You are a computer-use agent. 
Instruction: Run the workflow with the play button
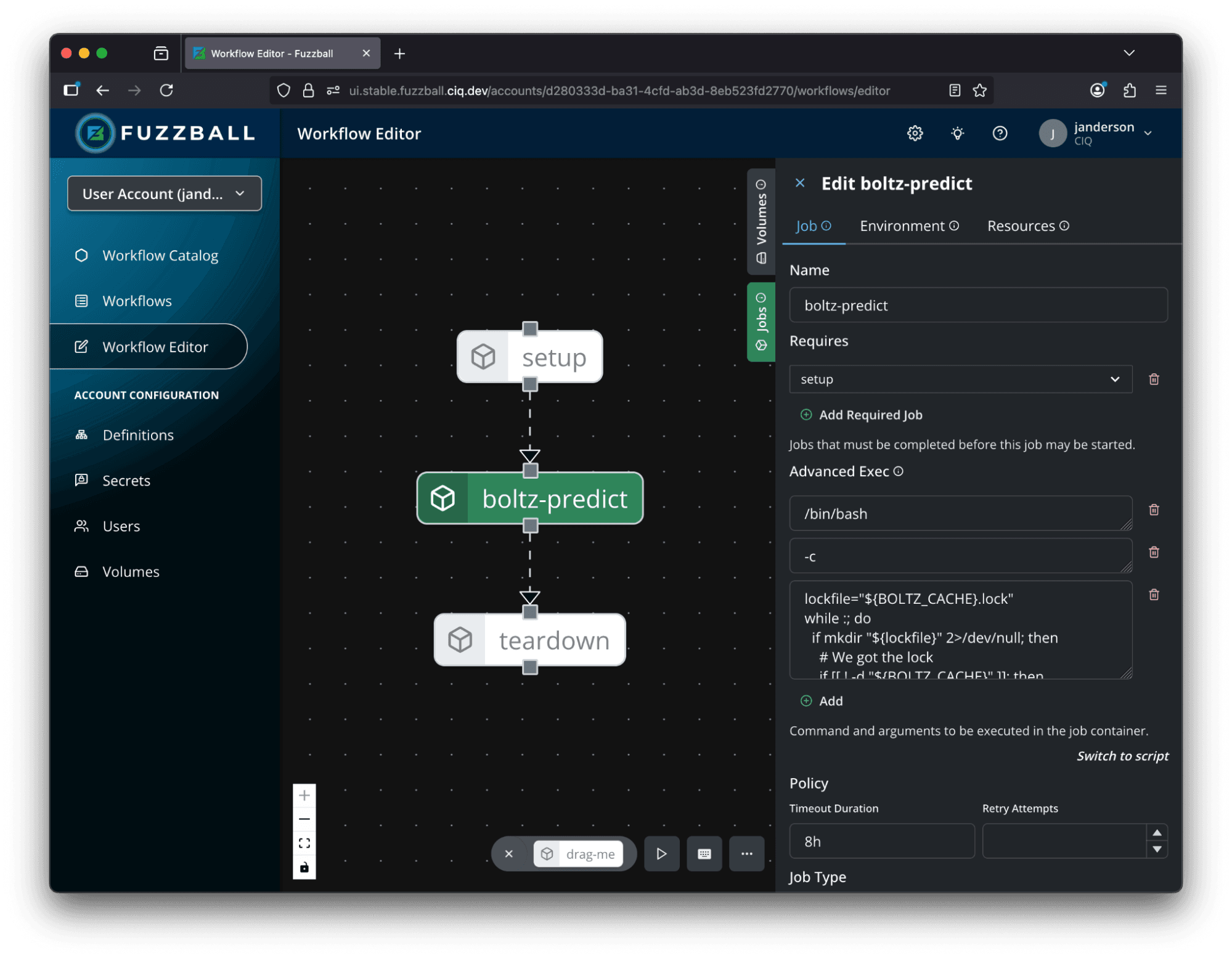[x=661, y=854]
